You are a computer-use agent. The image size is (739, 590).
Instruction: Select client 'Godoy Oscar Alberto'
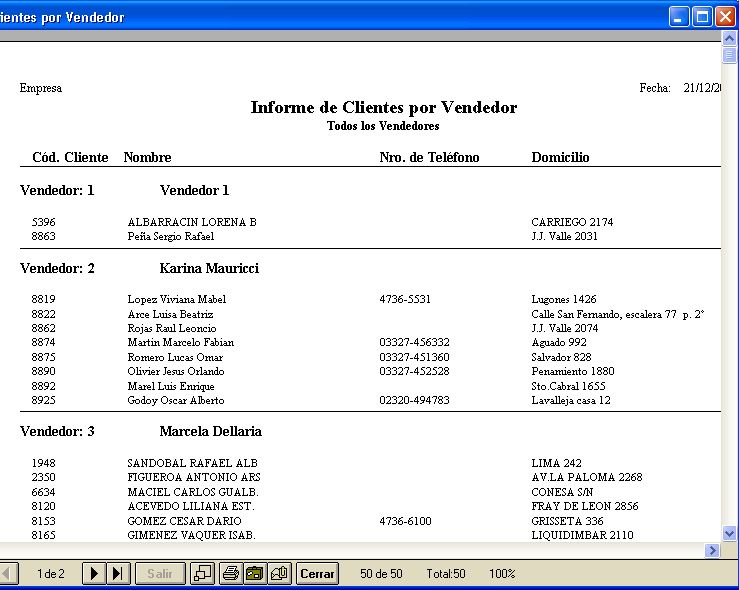pos(176,401)
